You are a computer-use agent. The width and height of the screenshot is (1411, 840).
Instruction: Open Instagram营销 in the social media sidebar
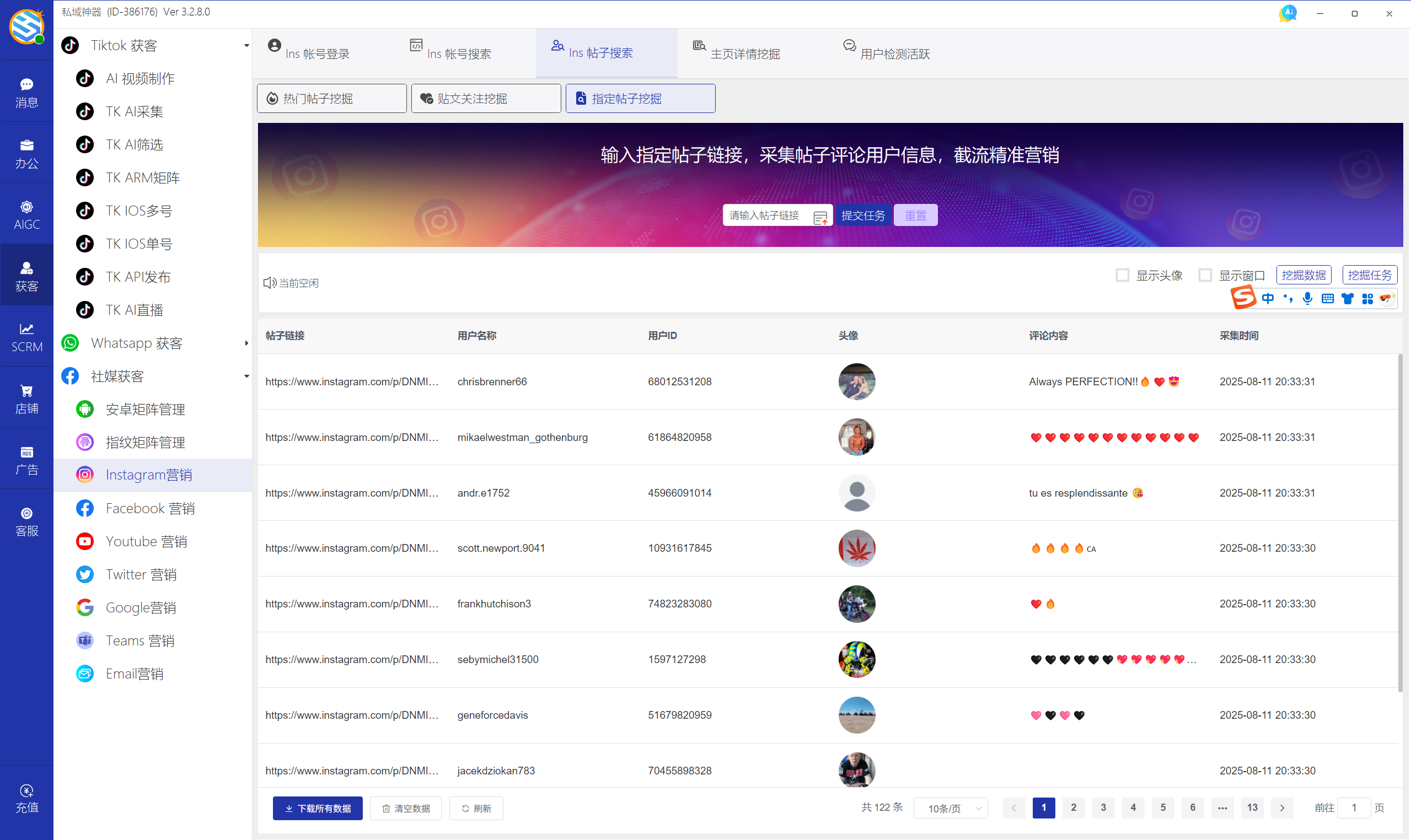coord(149,475)
